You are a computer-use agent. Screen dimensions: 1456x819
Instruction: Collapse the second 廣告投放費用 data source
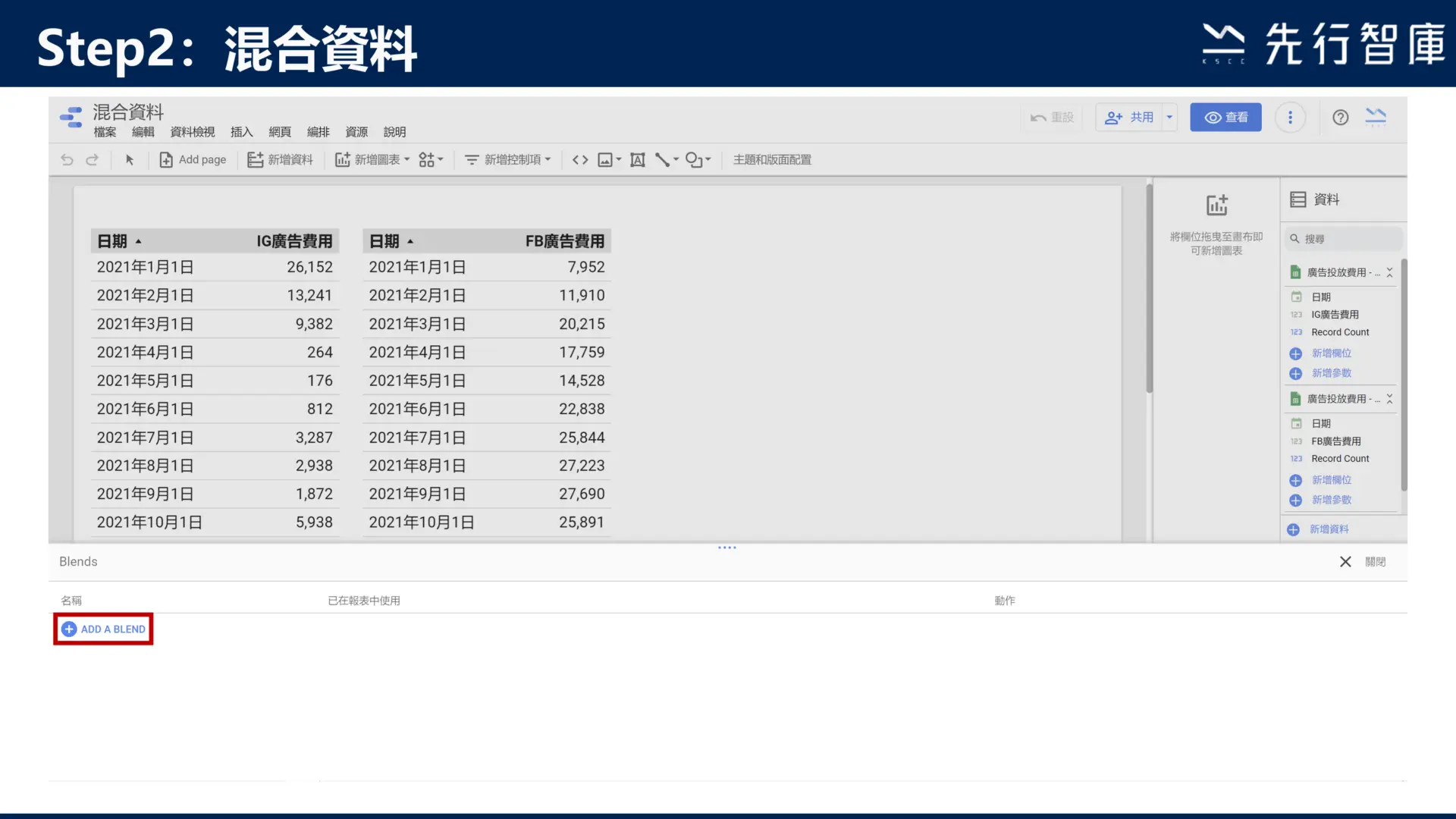(x=1389, y=399)
